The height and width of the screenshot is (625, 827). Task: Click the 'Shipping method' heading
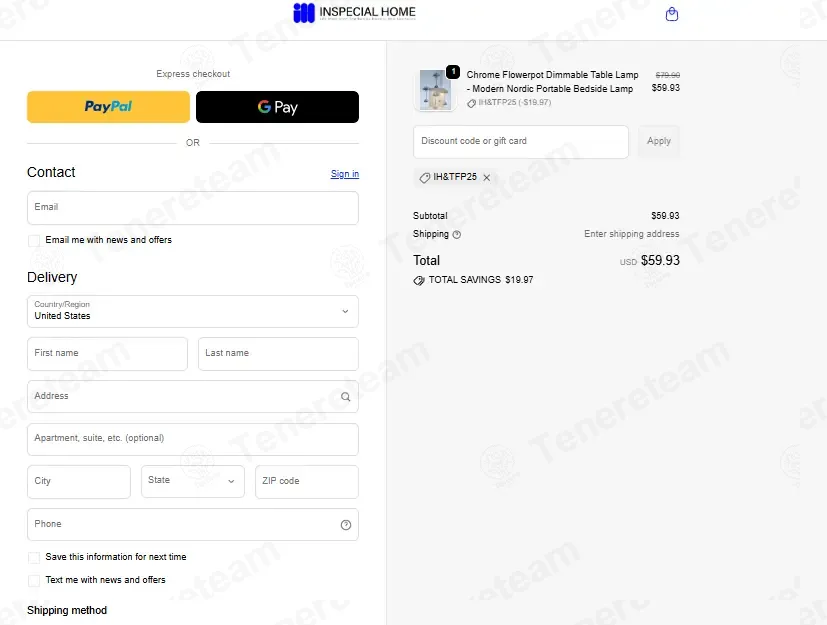tap(67, 610)
